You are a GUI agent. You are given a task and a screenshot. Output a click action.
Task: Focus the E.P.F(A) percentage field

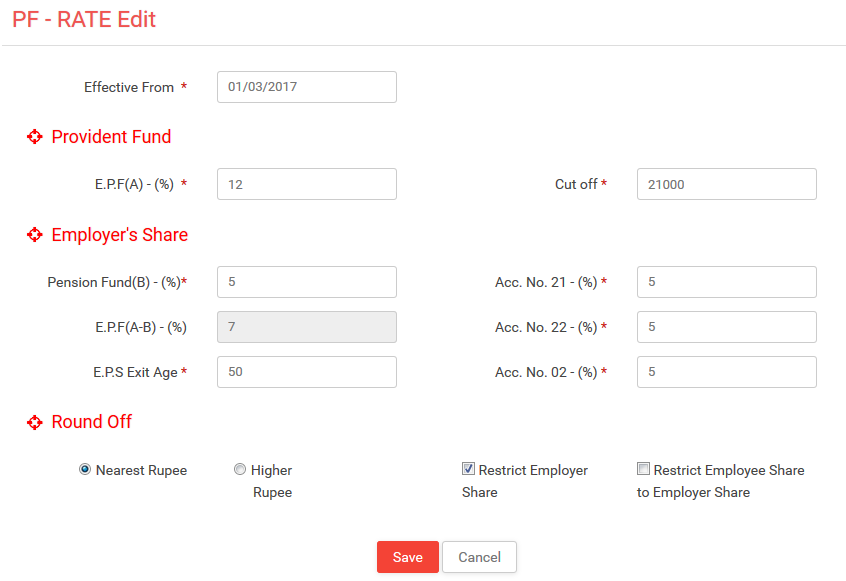point(307,184)
